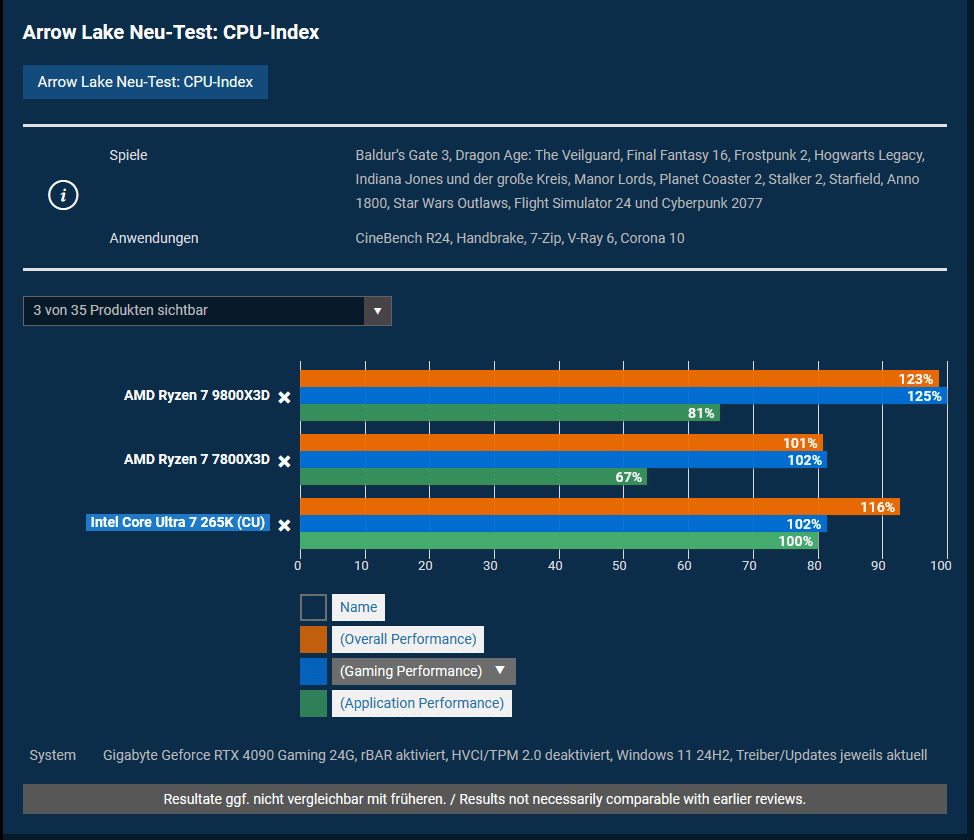Select highlighted Intel Core Ultra 7 265K (CU) label
This screenshot has height=840, width=974.
[x=178, y=523]
